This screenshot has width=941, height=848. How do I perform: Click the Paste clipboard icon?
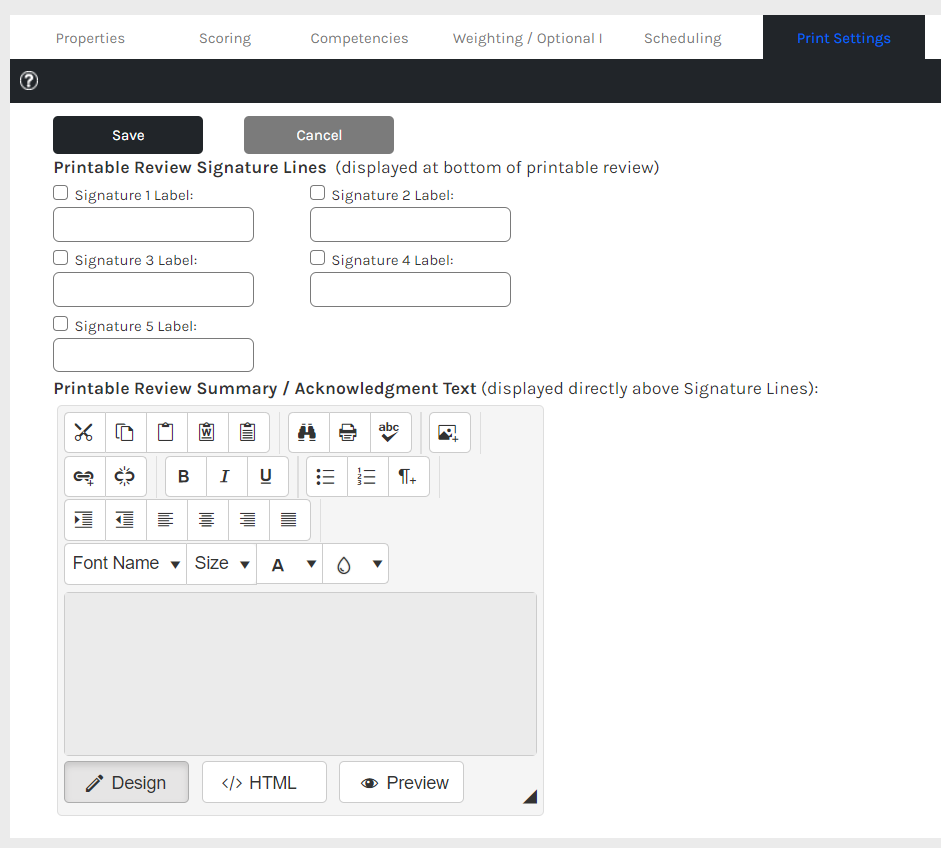tap(166, 432)
